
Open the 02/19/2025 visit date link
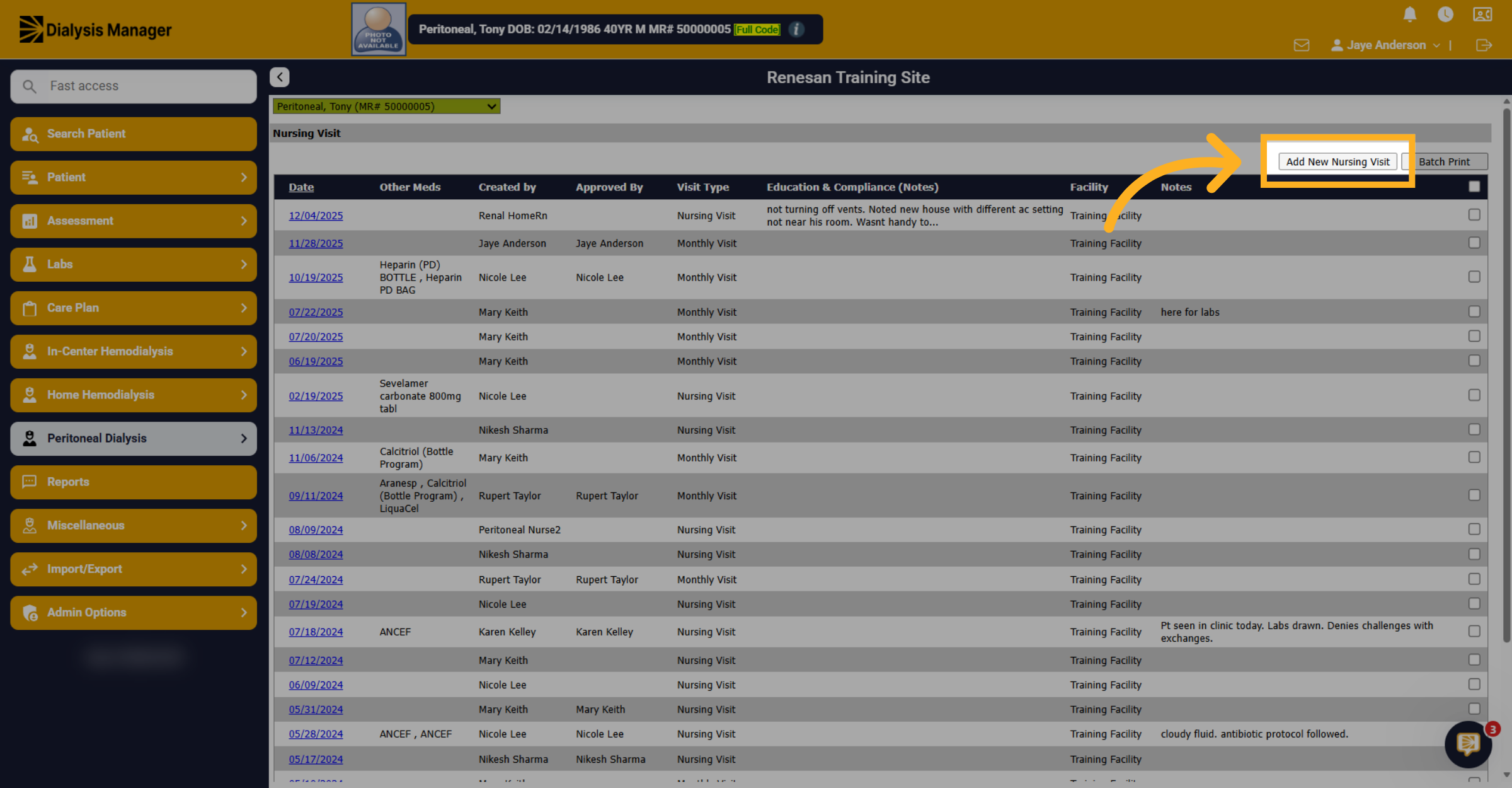pos(316,396)
